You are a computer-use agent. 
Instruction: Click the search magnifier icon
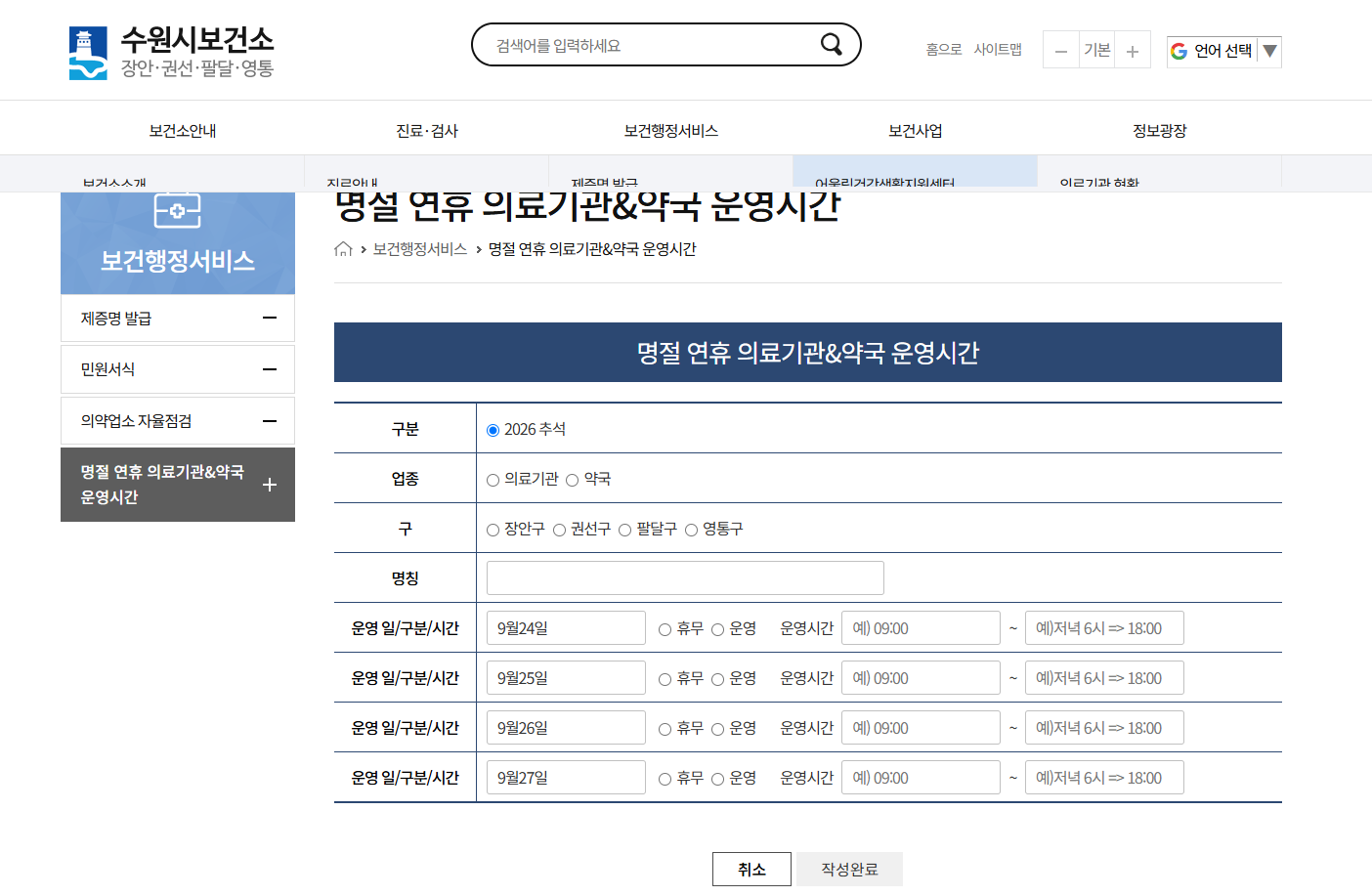pos(832,44)
